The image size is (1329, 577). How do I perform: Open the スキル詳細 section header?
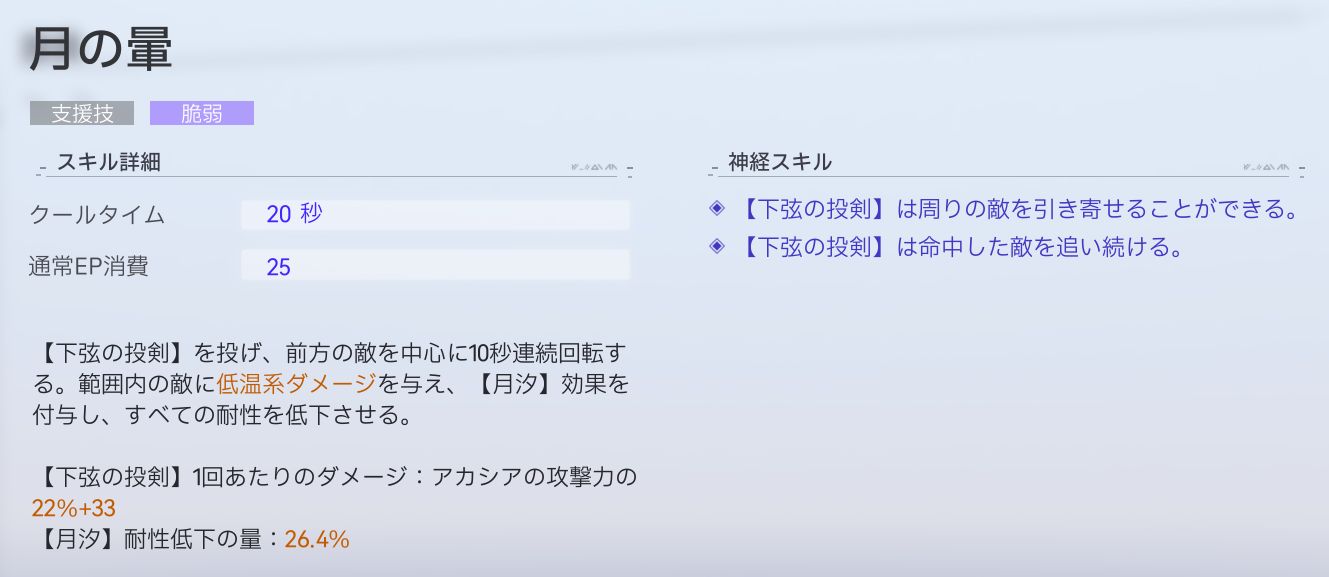pyautogui.click(x=108, y=163)
